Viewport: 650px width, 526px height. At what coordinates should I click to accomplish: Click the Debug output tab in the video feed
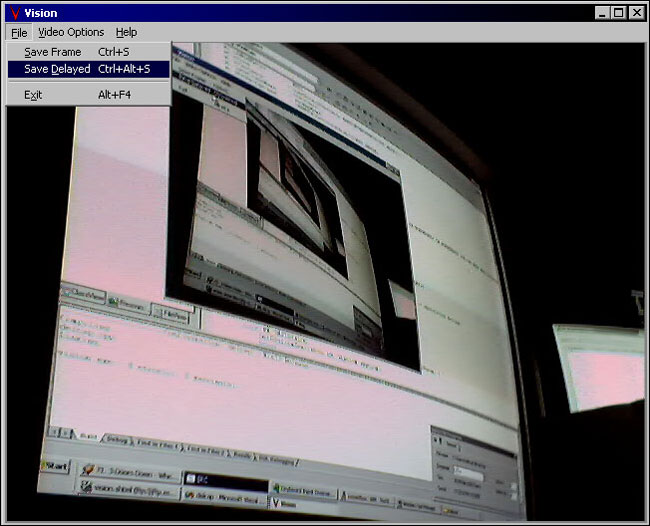[118, 441]
